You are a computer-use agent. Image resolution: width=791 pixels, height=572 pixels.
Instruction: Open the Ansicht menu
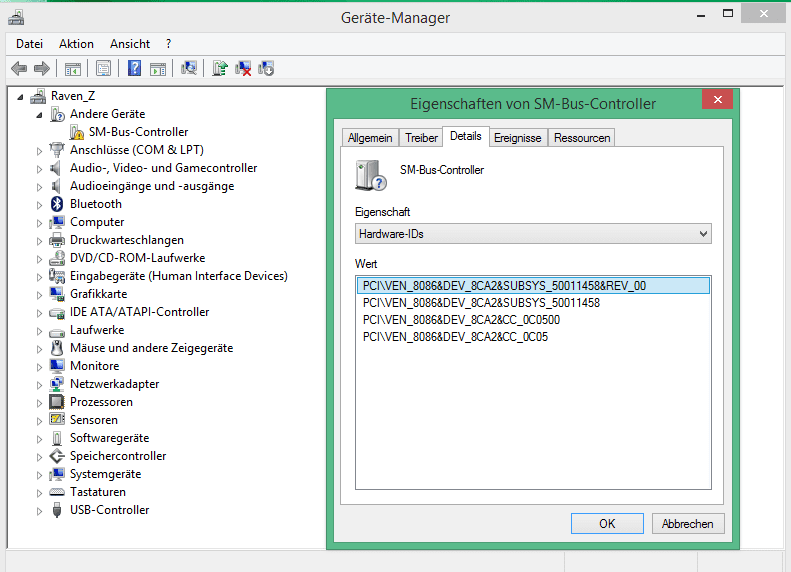(130, 44)
